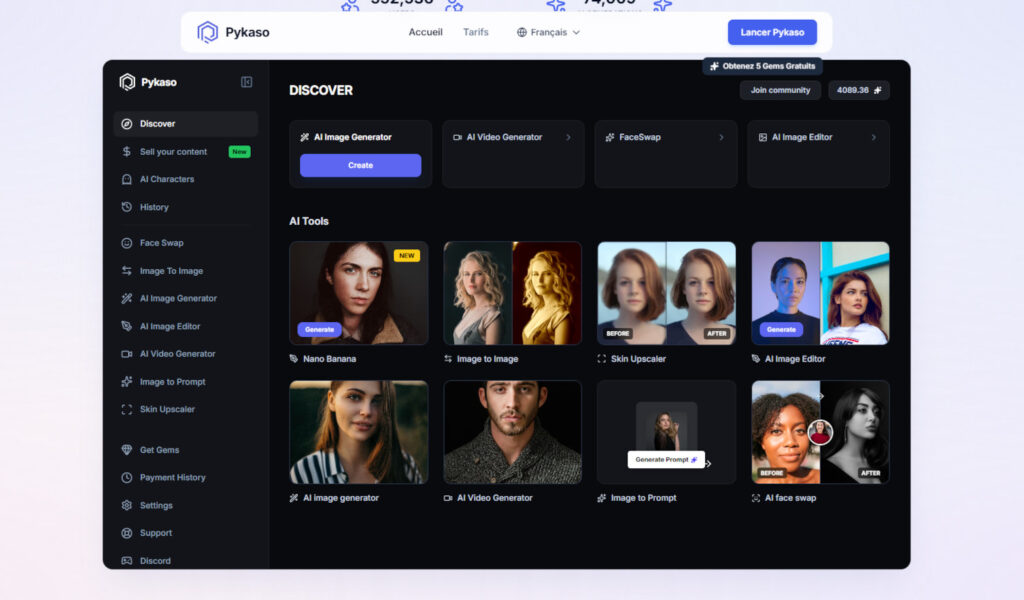This screenshot has height=600, width=1024.
Task: Open the Français language dropdown chevron
Action: 576,32
